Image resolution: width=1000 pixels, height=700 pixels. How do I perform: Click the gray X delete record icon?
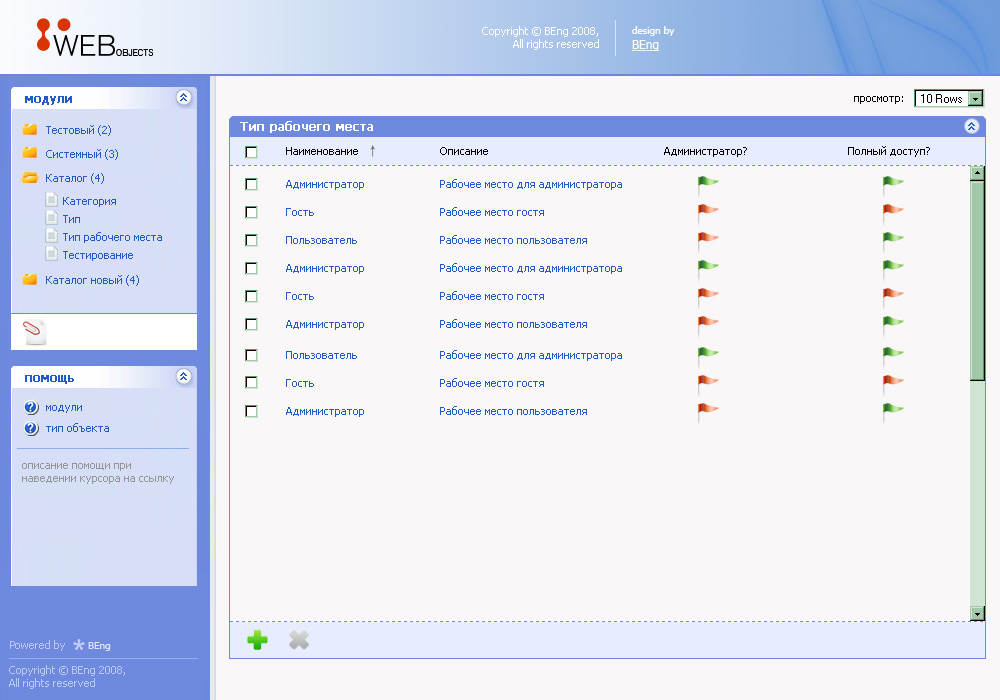(x=299, y=640)
